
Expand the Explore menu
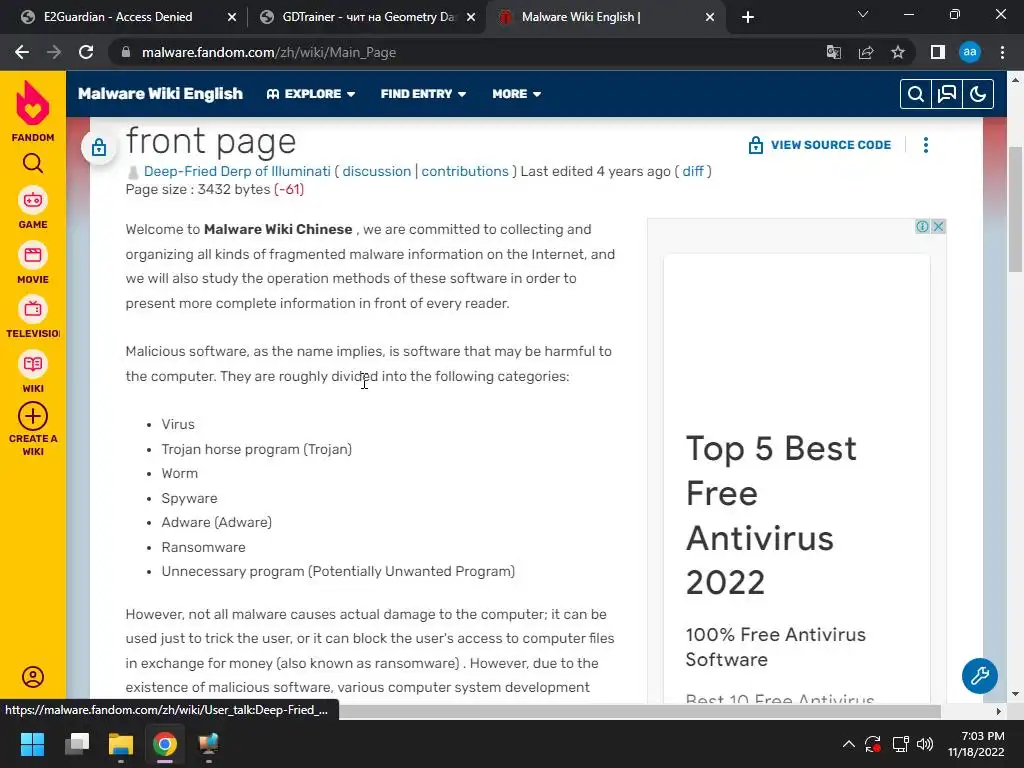pyautogui.click(x=311, y=94)
